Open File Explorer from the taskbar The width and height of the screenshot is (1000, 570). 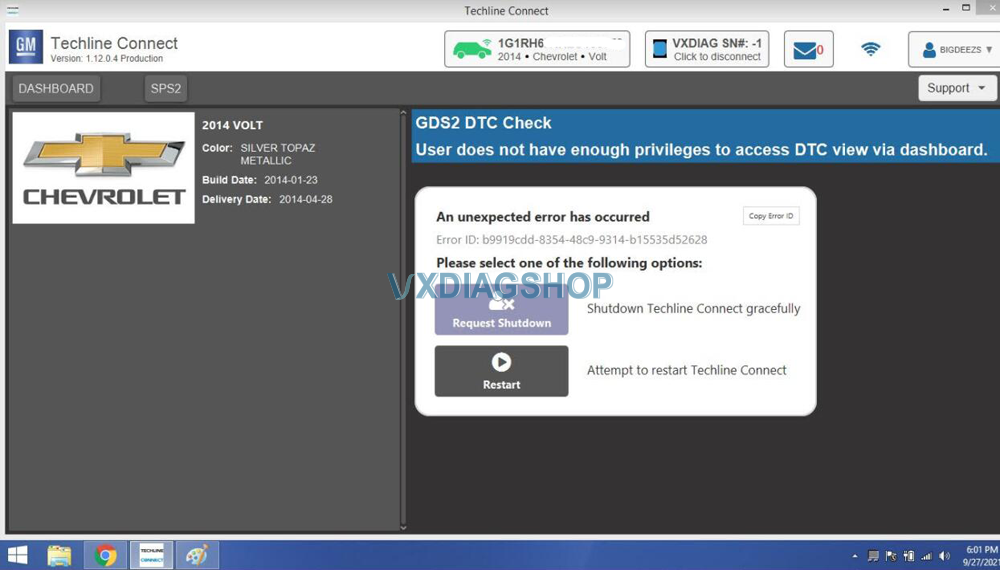pos(59,555)
